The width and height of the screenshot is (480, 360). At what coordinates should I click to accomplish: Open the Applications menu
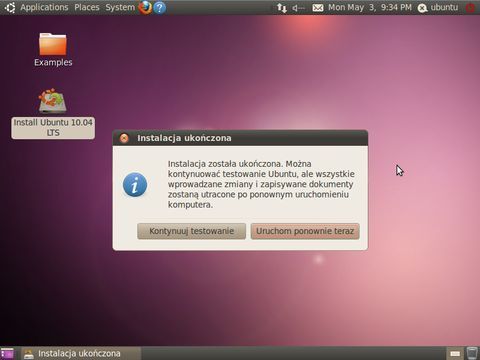point(44,7)
